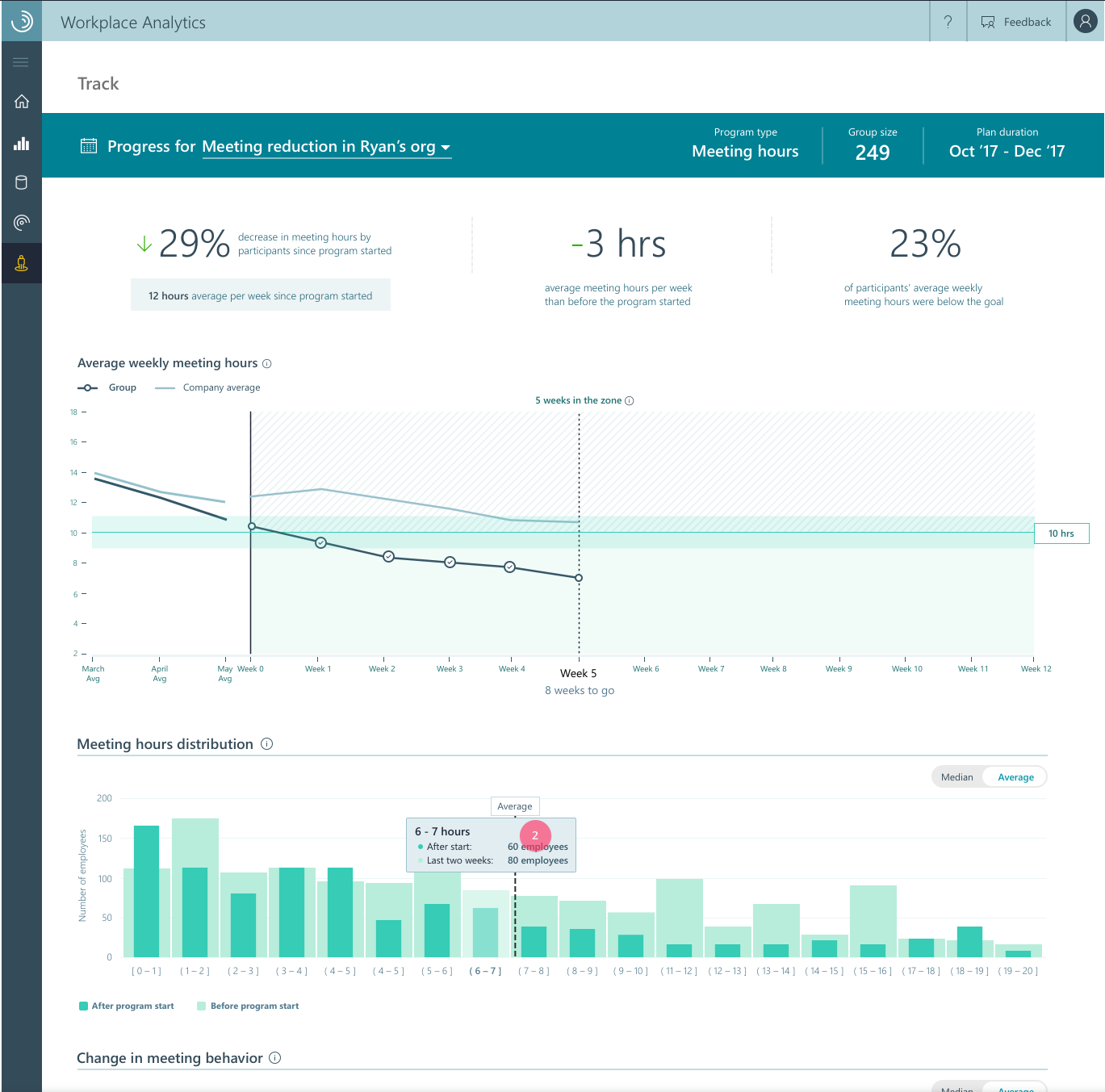Image resolution: width=1105 pixels, height=1092 pixels.
Task: Open the Home page from the sidebar
Action: point(21,102)
